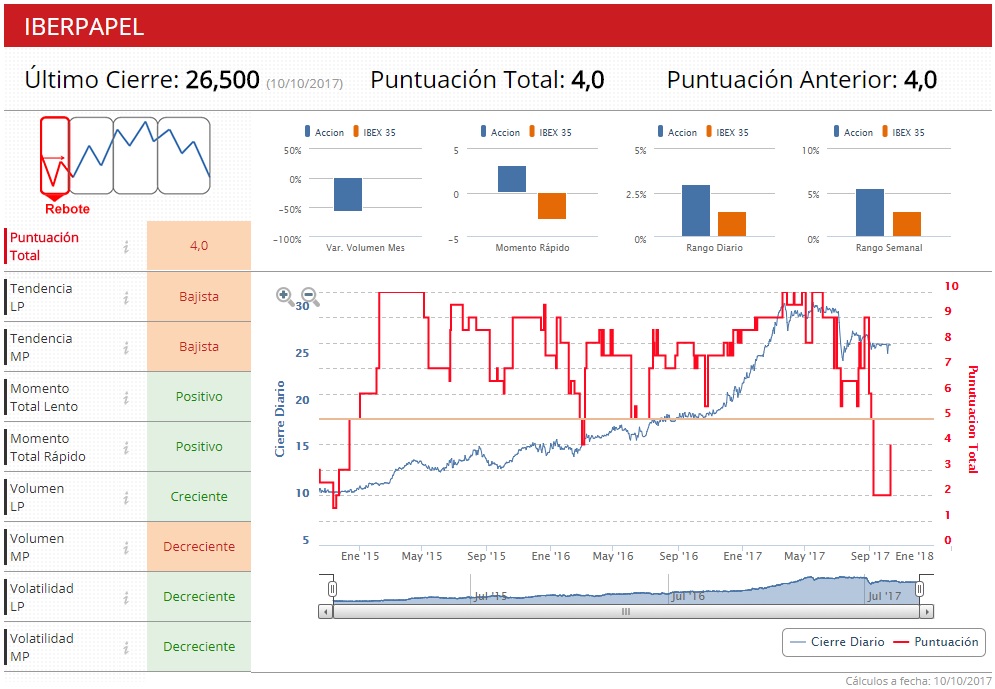Click Positivo value for Momento Total Lento
Image resolution: width=995 pixels, height=689 pixels.
(199, 397)
